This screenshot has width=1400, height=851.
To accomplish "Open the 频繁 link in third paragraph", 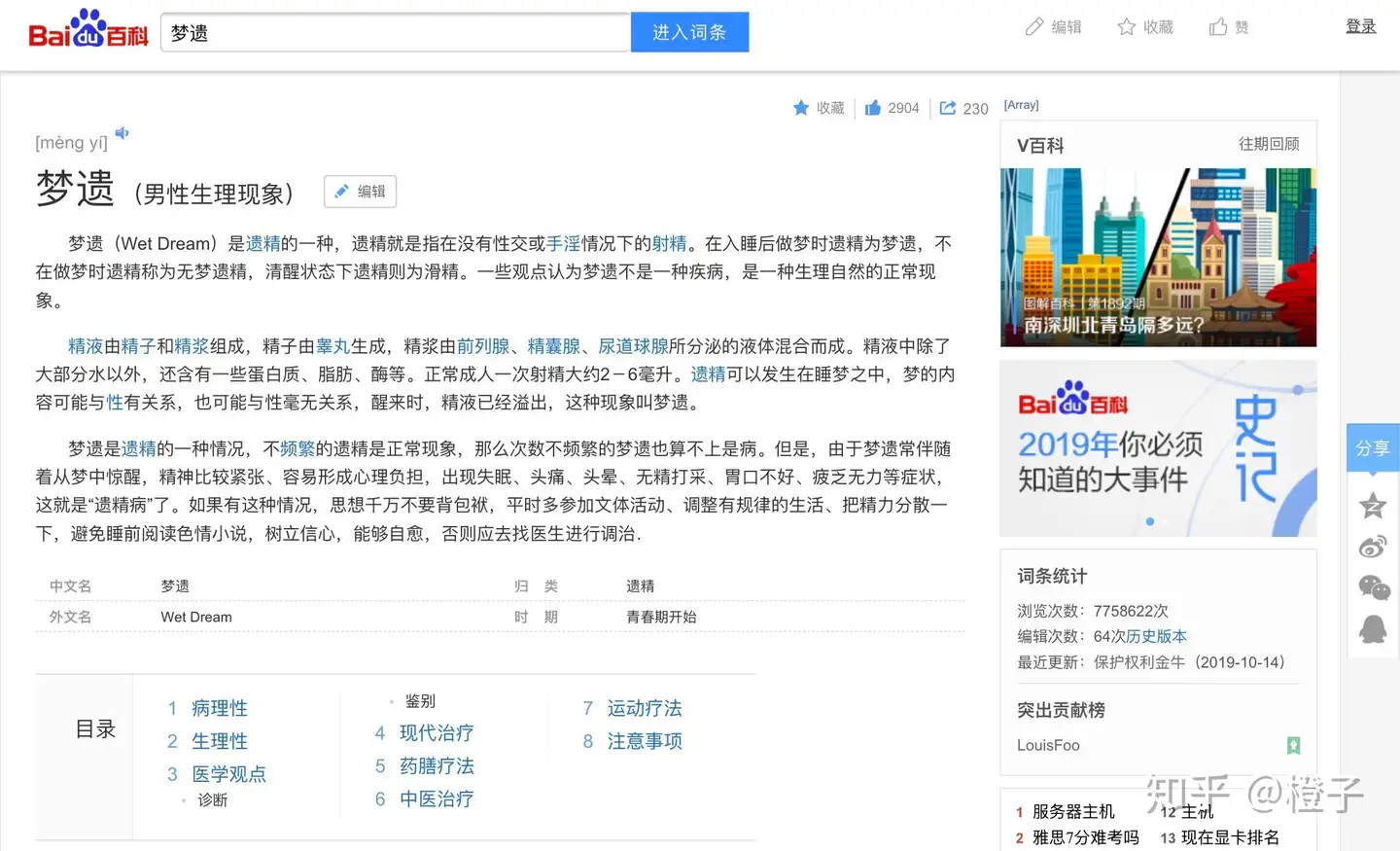I will tap(297, 448).
